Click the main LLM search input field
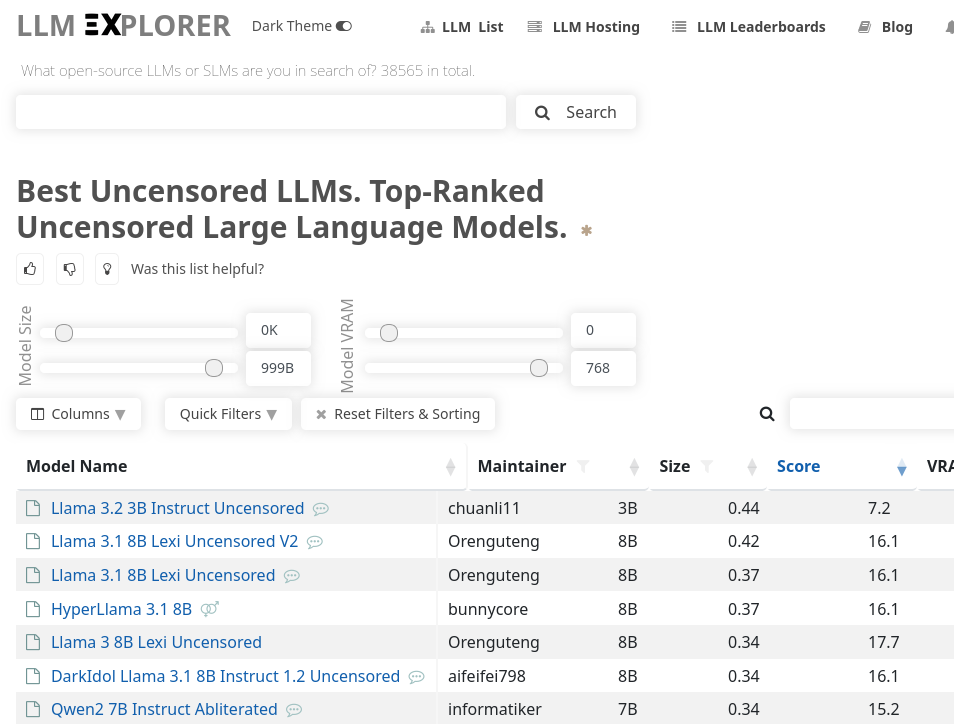Viewport: 954px width, 724px height. pyautogui.click(x=261, y=112)
